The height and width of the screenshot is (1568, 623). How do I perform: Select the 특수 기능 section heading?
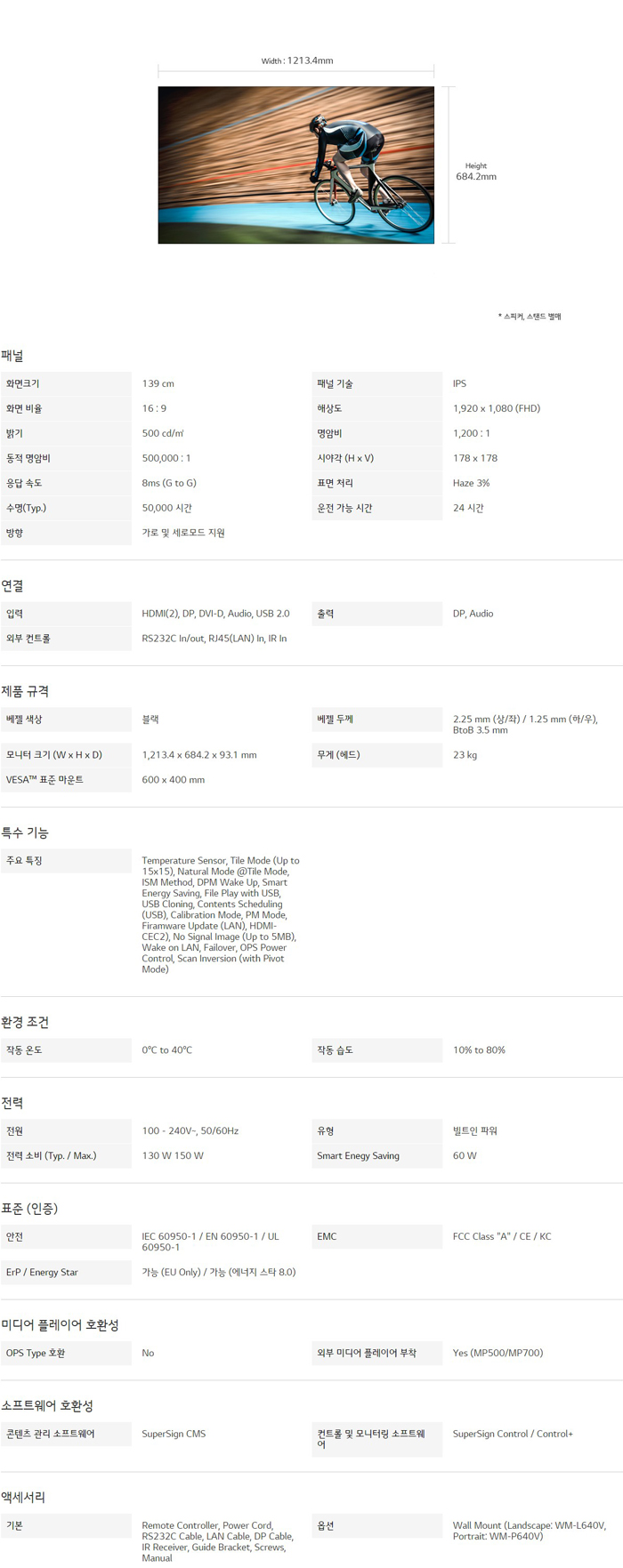pyautogui.click(x=25, y=832)
